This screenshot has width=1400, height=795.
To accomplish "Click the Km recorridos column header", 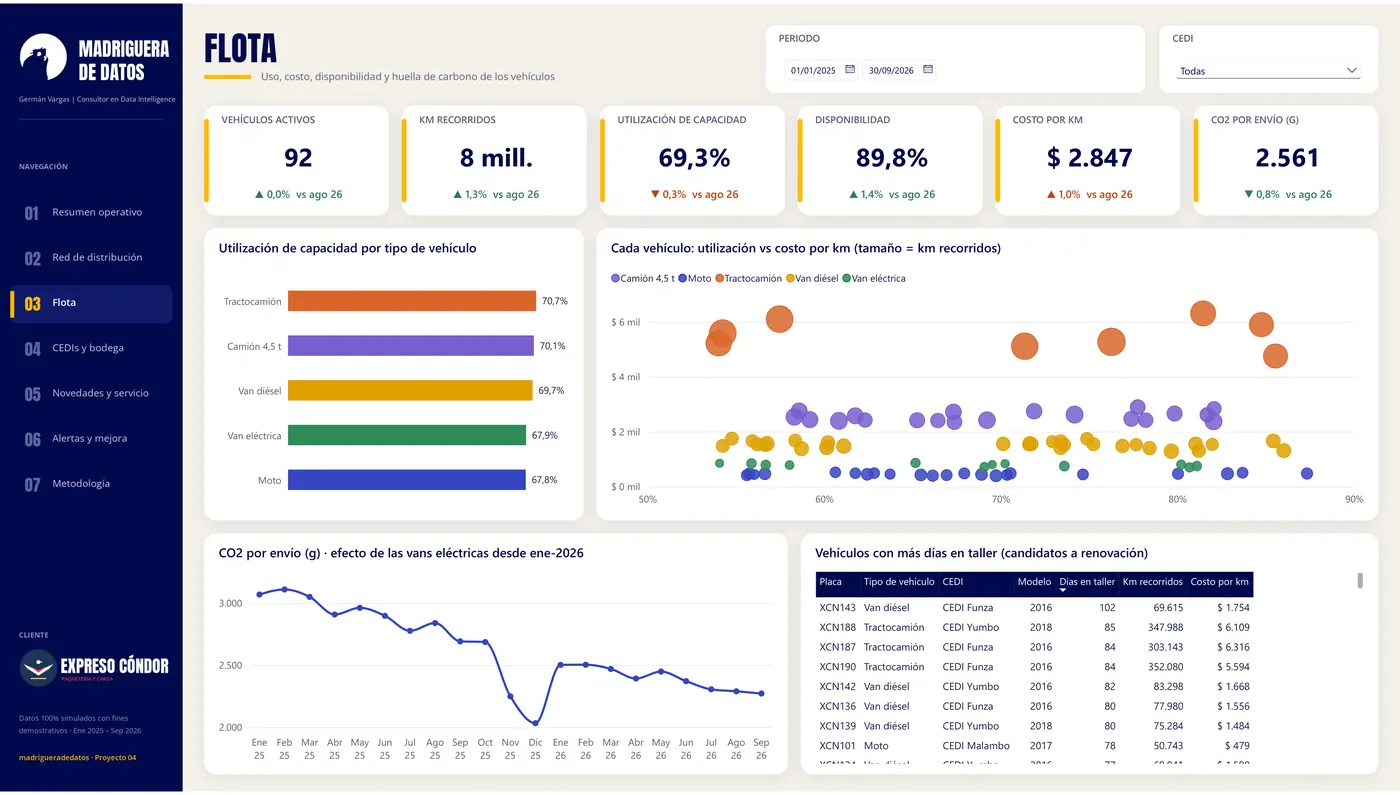I will [1152, 582].
